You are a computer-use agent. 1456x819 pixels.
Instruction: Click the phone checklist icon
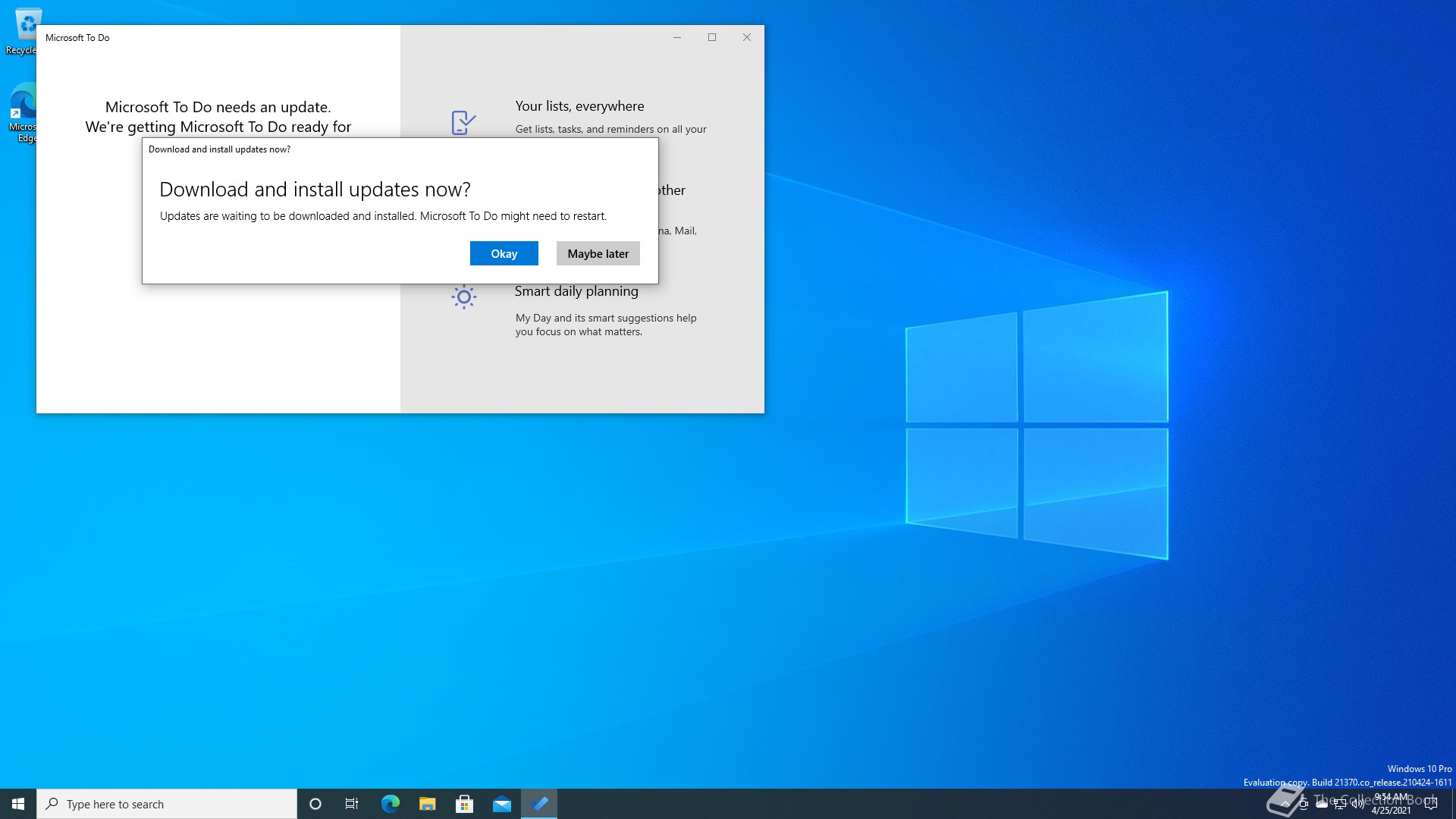[x=463, y=122]
